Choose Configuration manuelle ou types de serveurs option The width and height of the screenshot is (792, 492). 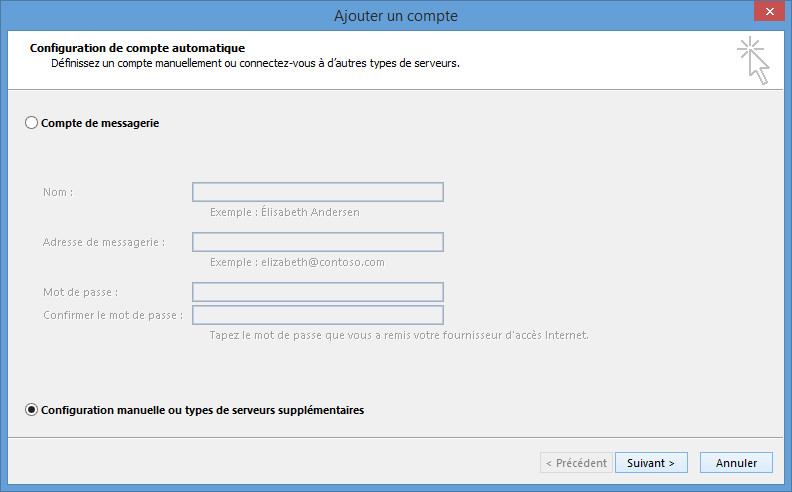point(32,410)
